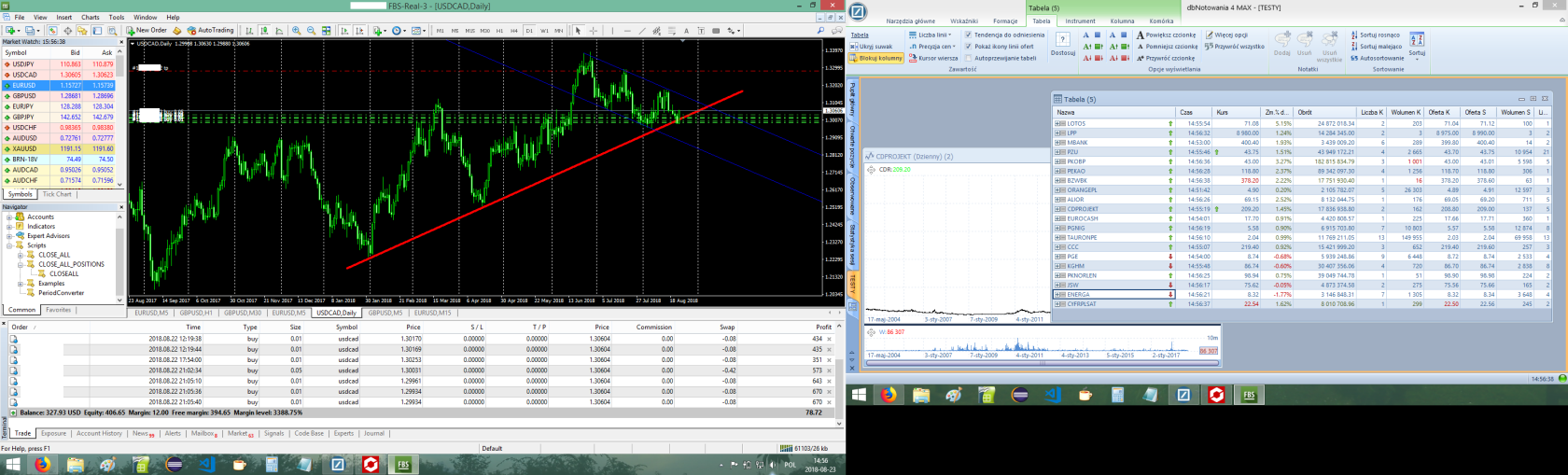The image size is (1568, 475).
Task: Click Ukryj suwak in the ribbon
Action: tap(872, 47)
